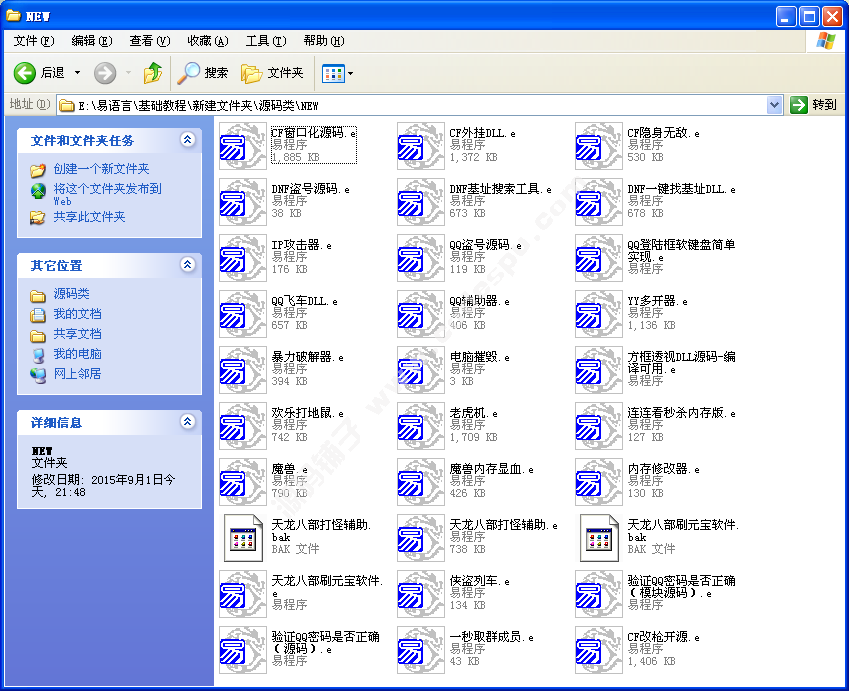The width and height of the screenshot is (849, 691).
Task: Open the 工具(T) menu
Action: (x=265, y=41)
